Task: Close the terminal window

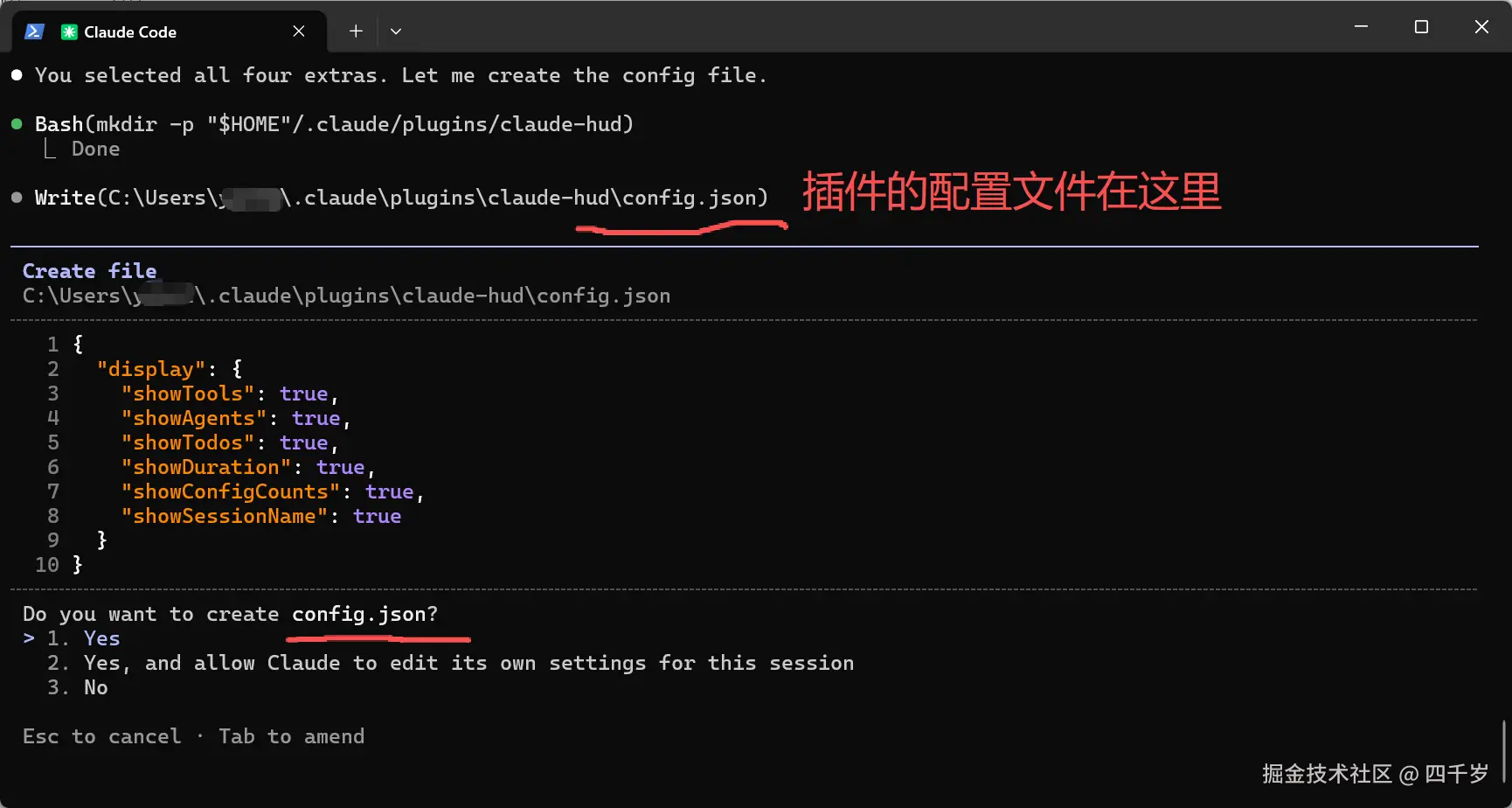Action: coord(1481,27)
